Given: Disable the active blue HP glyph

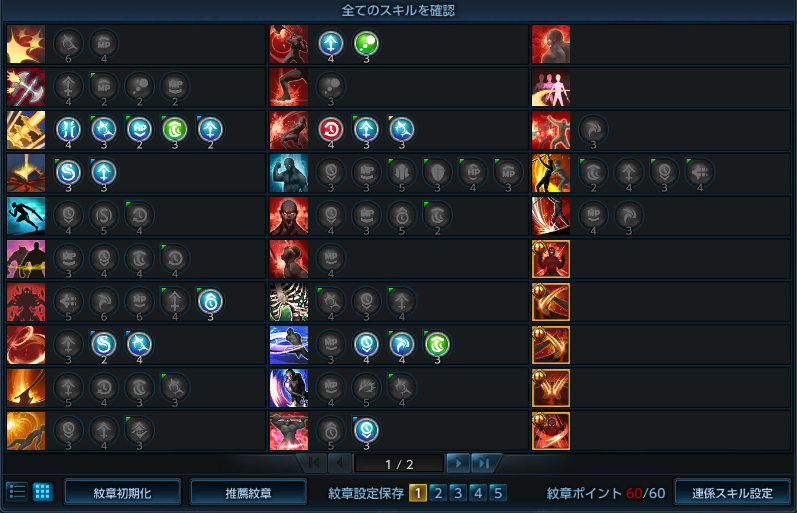Looking at the screenshot, I should [139, 130].
